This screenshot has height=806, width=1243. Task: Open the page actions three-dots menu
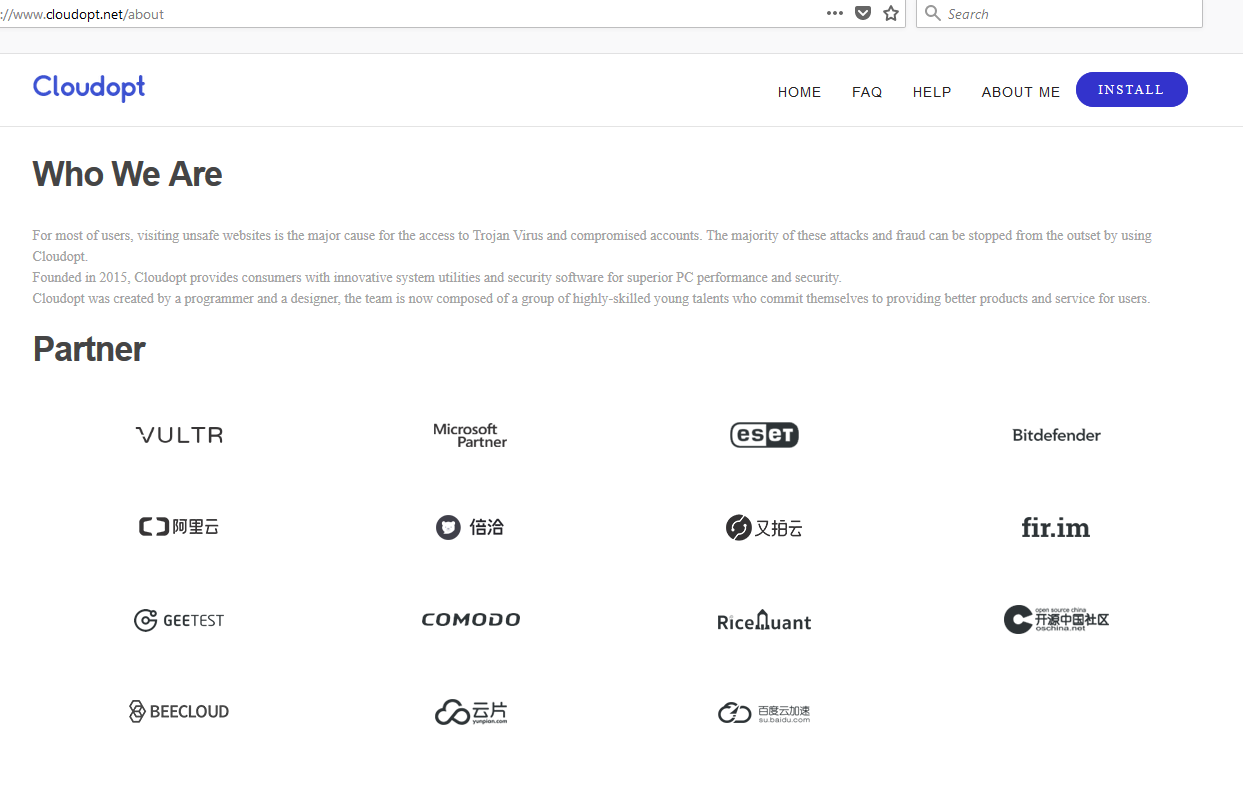pyautogui.click(x=835, y=14)
